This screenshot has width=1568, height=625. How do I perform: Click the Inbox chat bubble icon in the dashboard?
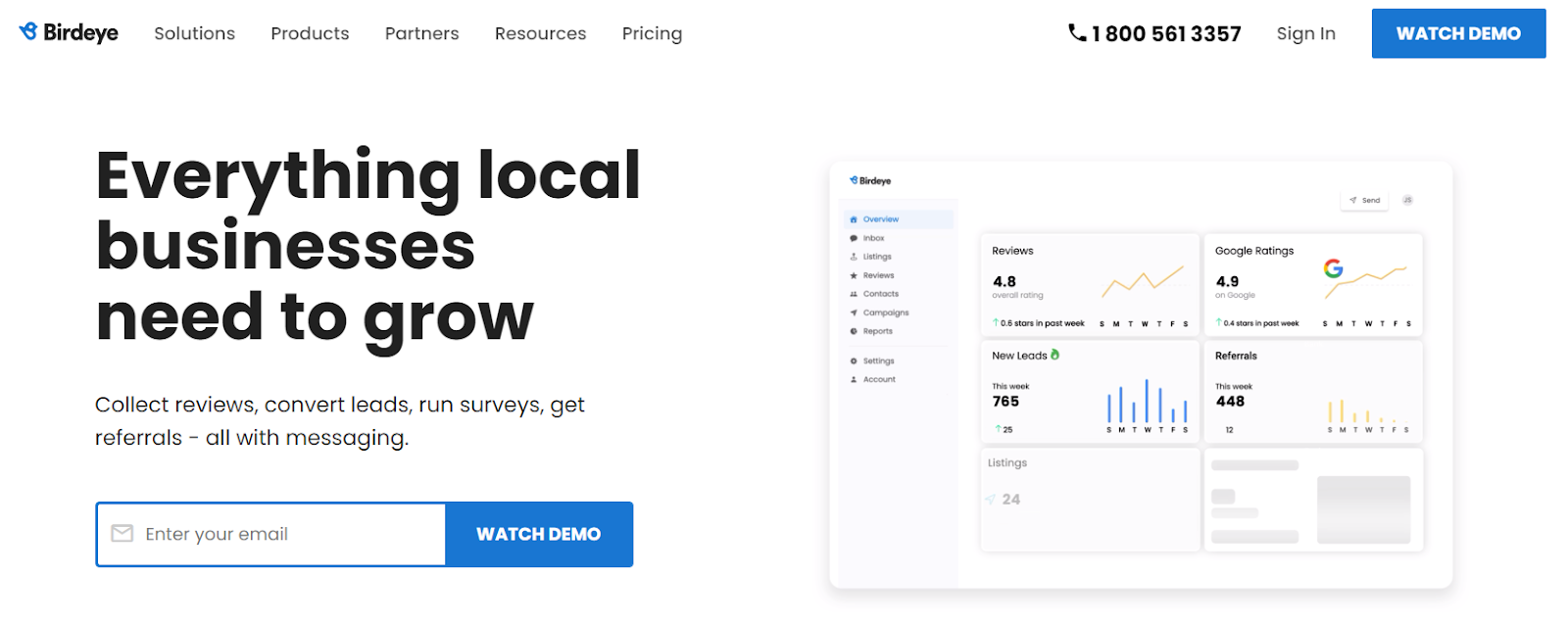tap(854, 238)
